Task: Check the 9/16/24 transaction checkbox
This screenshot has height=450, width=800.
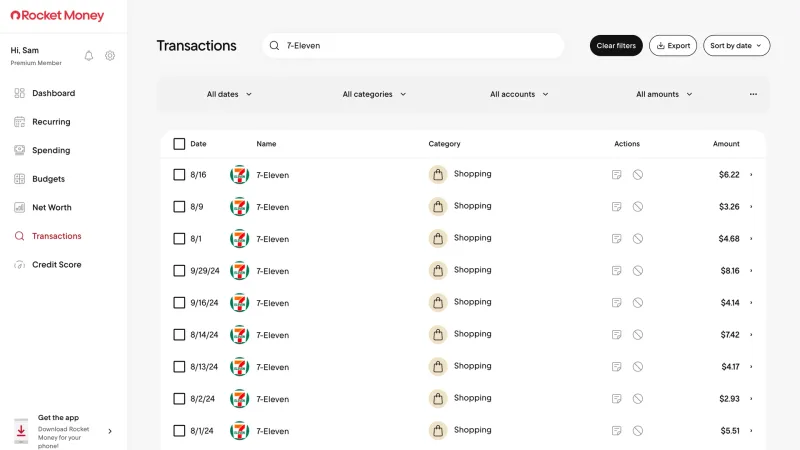Action: [x=179, y=303]
